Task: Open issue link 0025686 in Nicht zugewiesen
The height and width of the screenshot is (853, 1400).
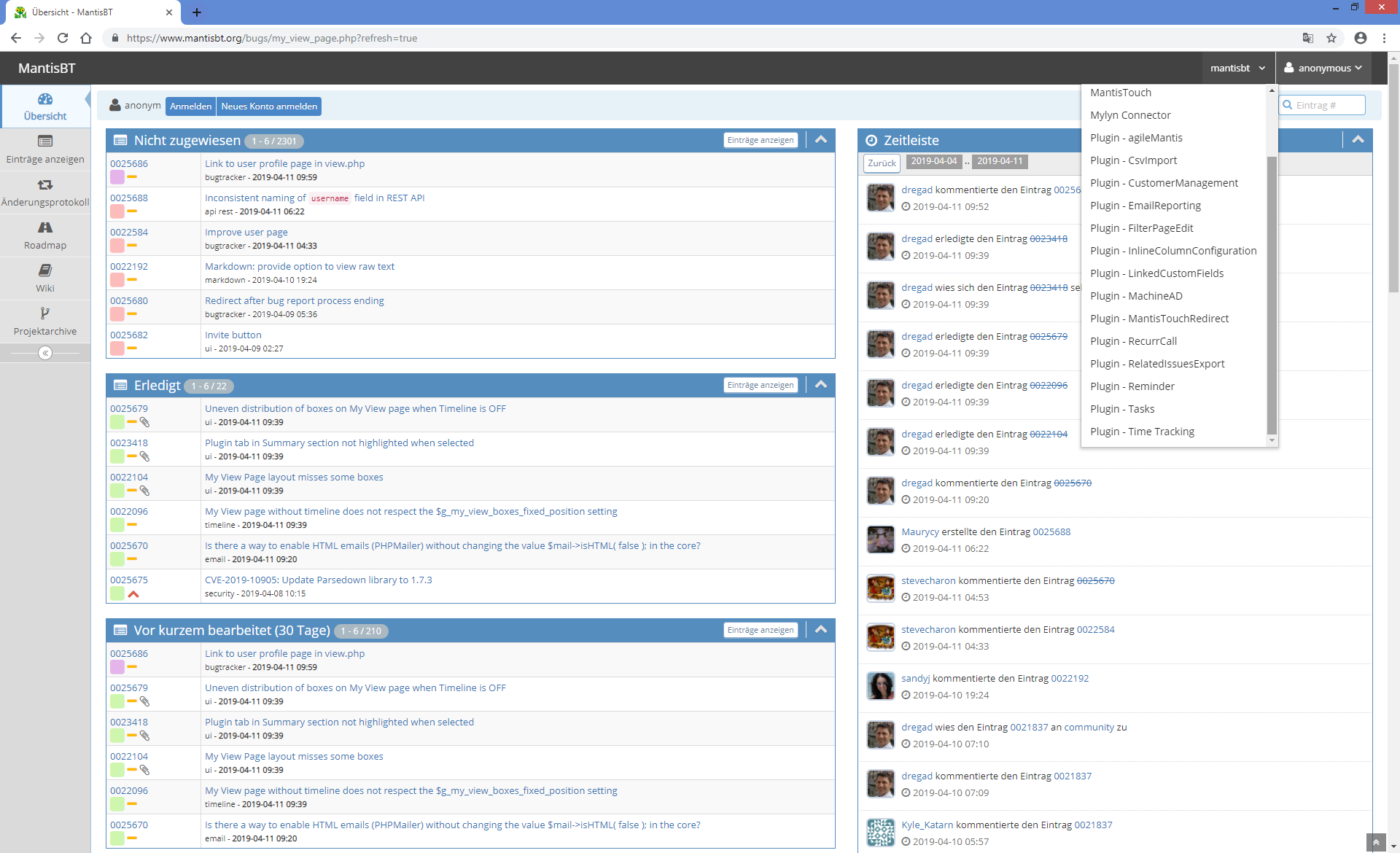Action: click(129, 163)
